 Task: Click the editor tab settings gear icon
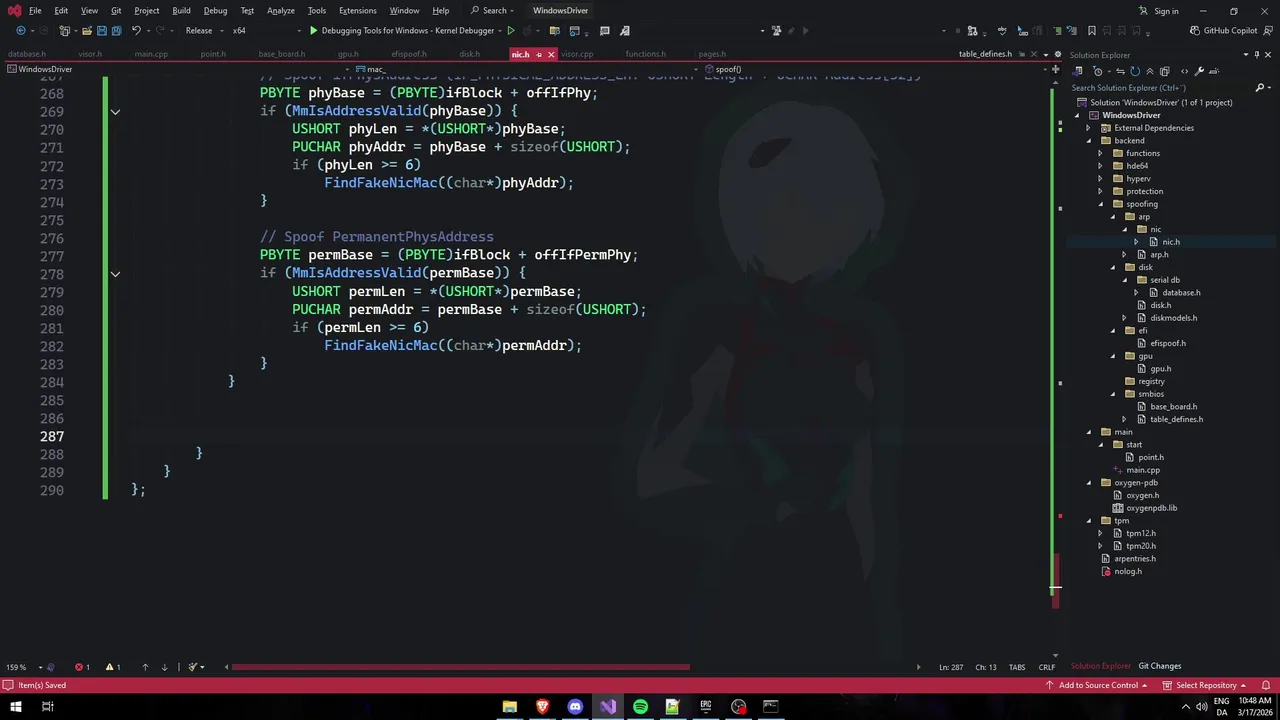(x=1058, y=54)
